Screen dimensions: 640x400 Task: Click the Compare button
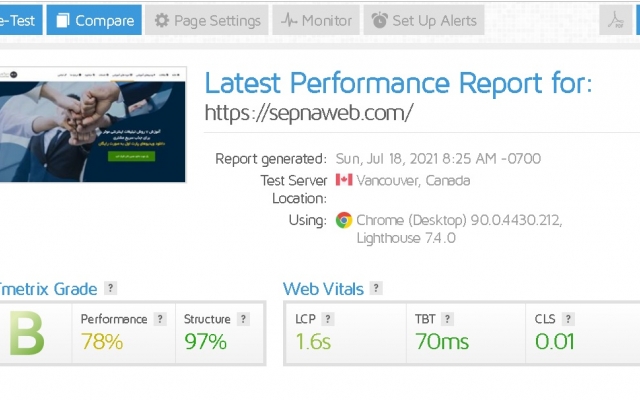94,20
